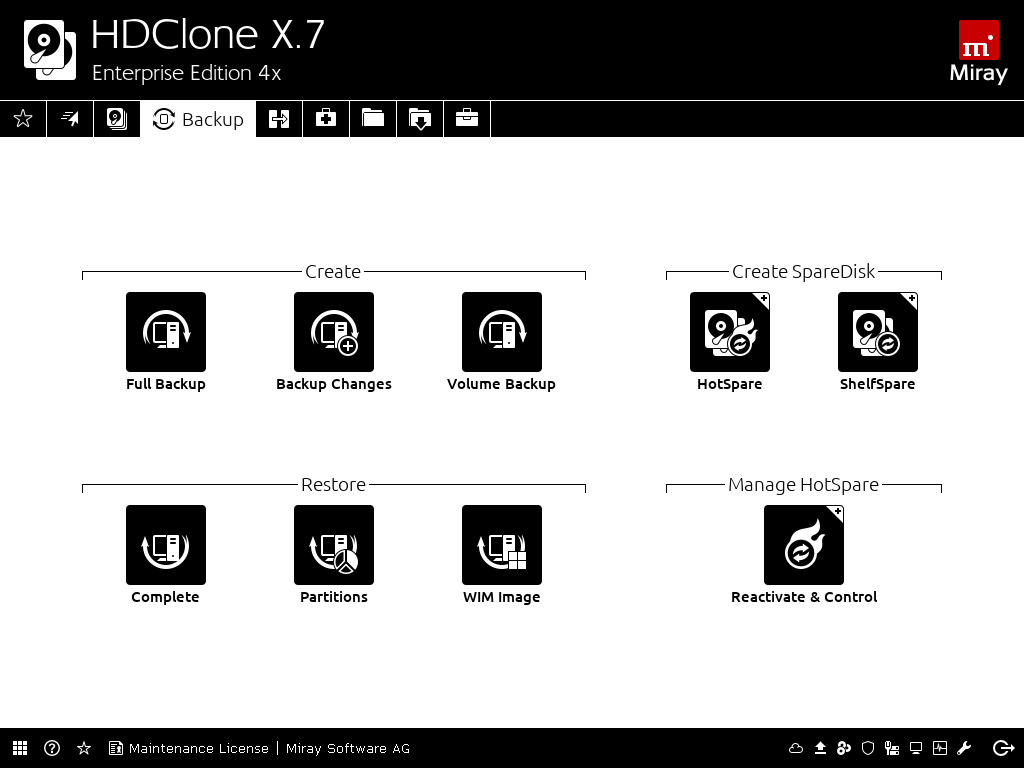Open the disk cloning tab

[x=117, y=119]
